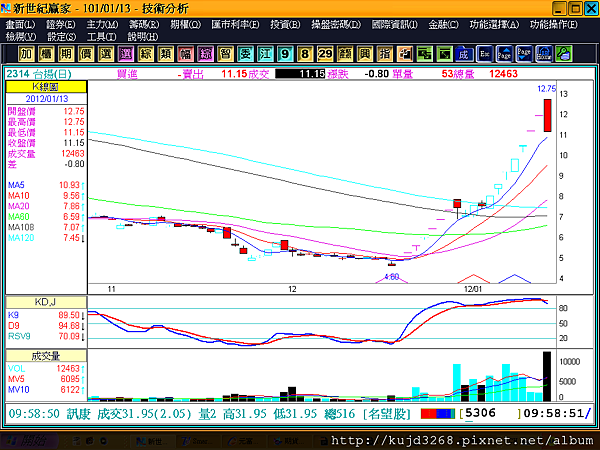Click the 2314 台揚(日) stock title

(x=39, y=73)
